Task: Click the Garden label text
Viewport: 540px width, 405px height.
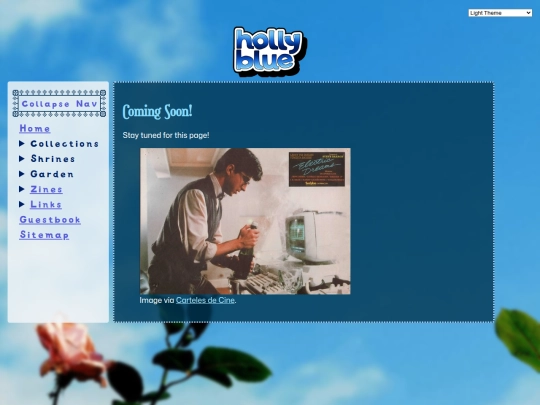Action: click(x=52, y=174)
